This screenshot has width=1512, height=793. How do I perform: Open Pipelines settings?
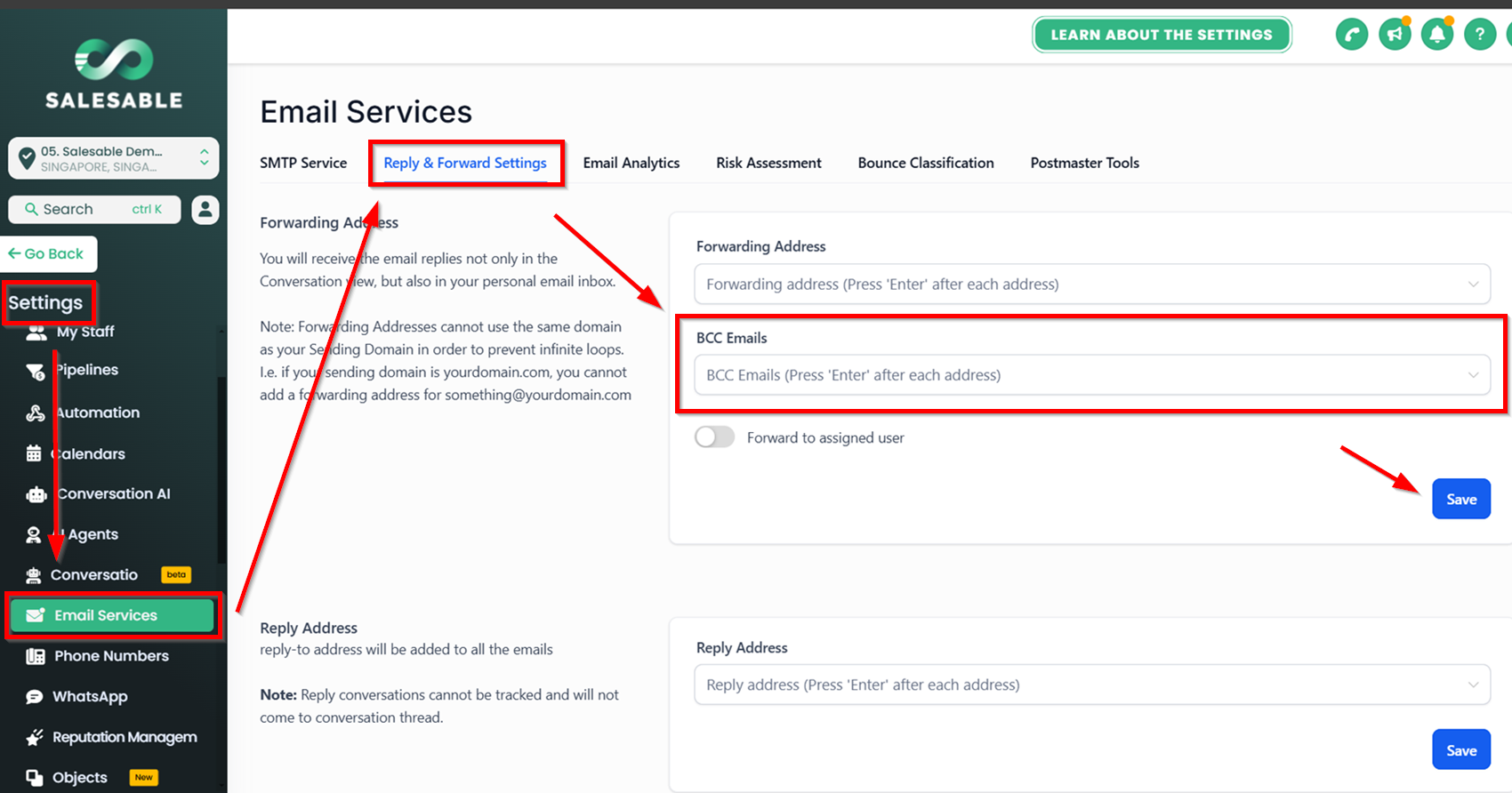pos(87,370)
